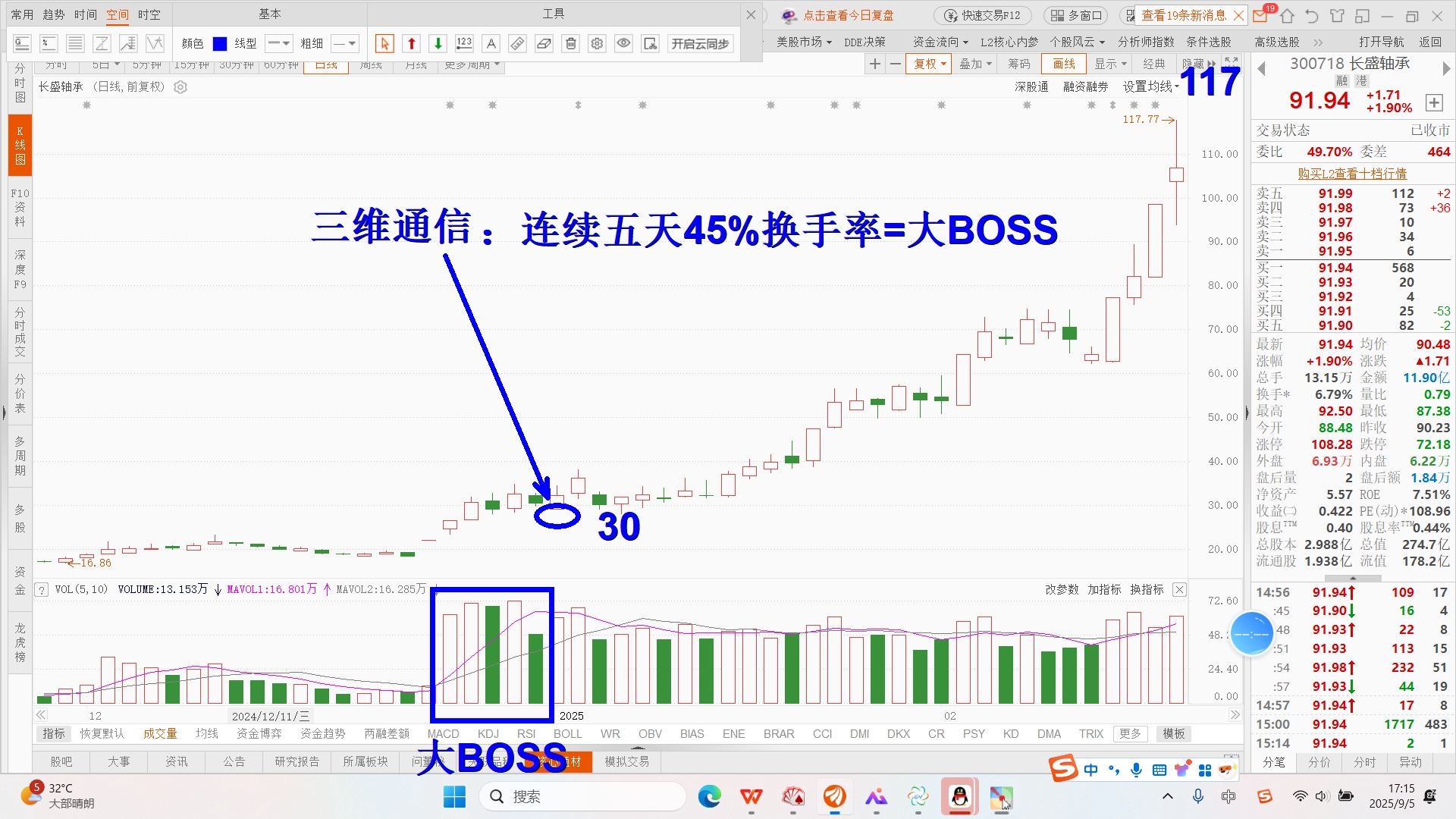
Task: Select the zigzag wave line tool
Action: click(x=155, y=43)
